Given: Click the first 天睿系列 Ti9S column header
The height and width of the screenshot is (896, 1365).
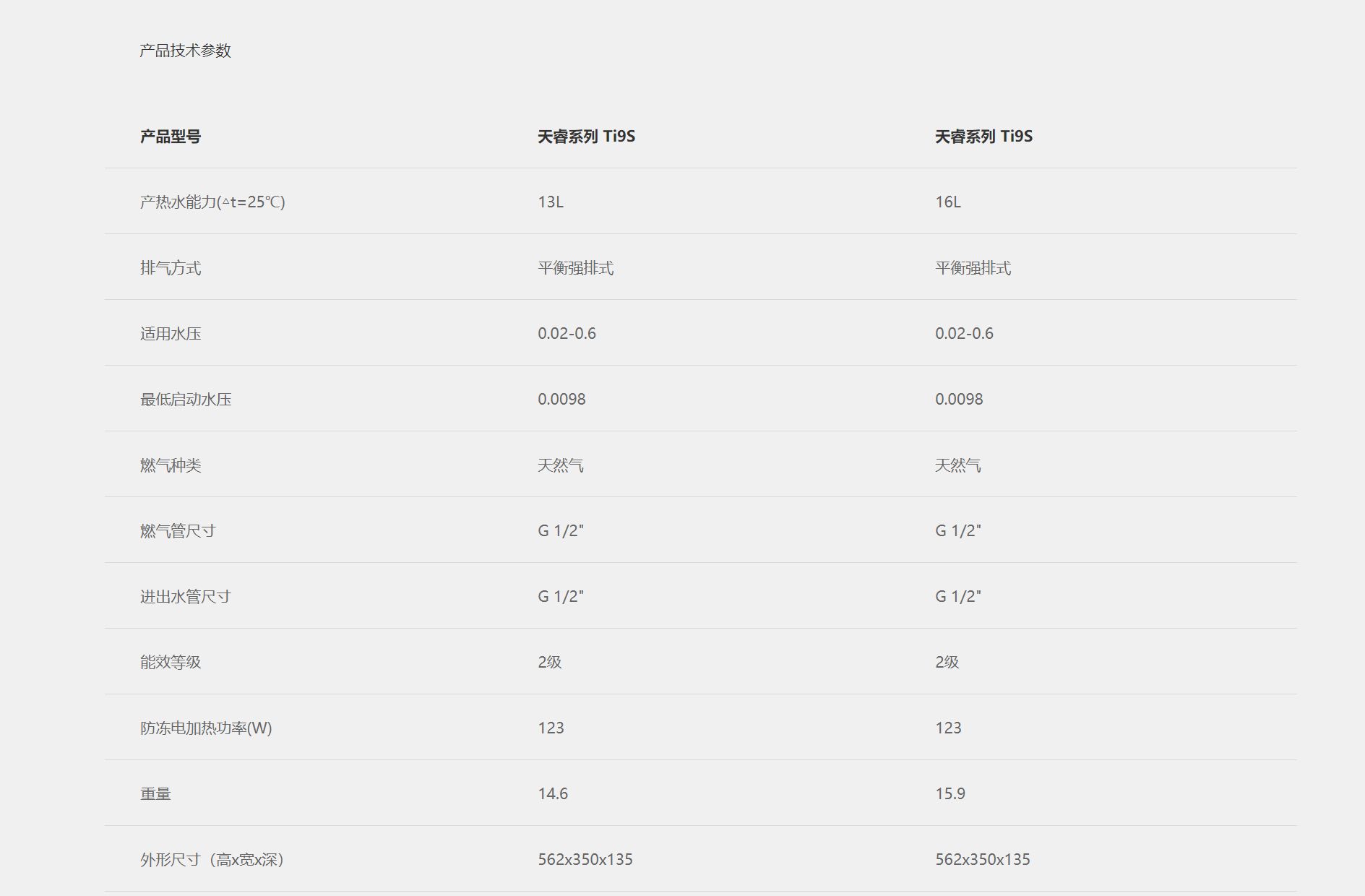Looking at the screenshot, I should (x=586, y=137).
